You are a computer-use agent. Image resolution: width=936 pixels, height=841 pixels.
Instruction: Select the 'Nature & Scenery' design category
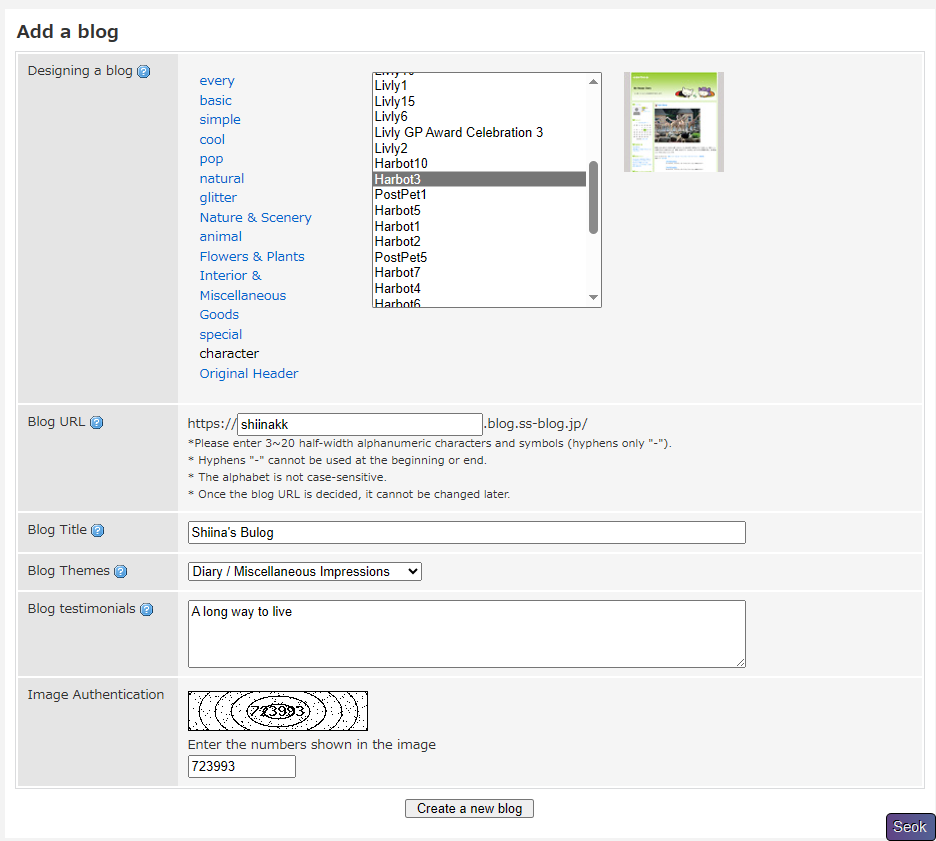coord(255,218)
